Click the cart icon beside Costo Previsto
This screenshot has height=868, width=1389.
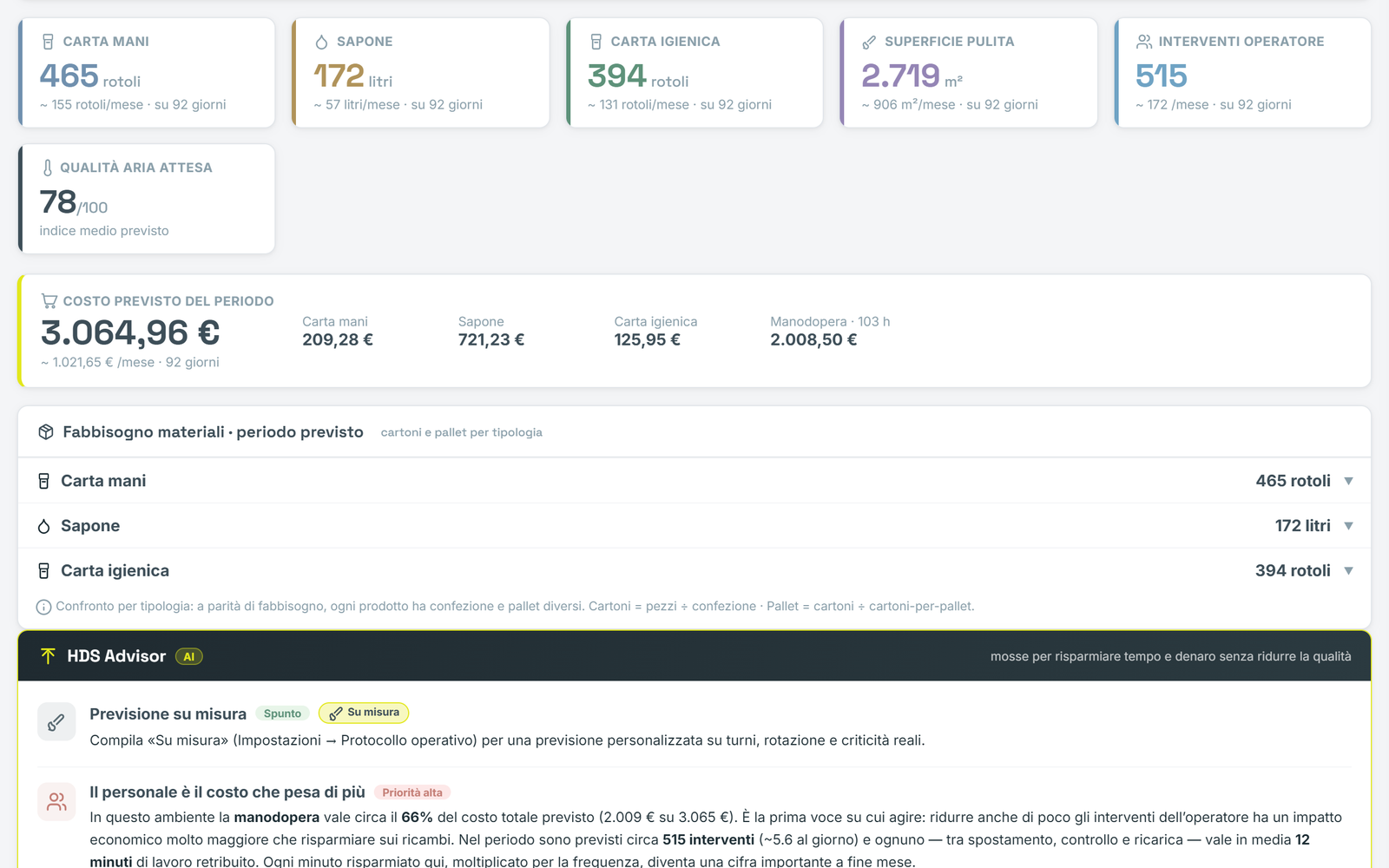tap(49, 301)
